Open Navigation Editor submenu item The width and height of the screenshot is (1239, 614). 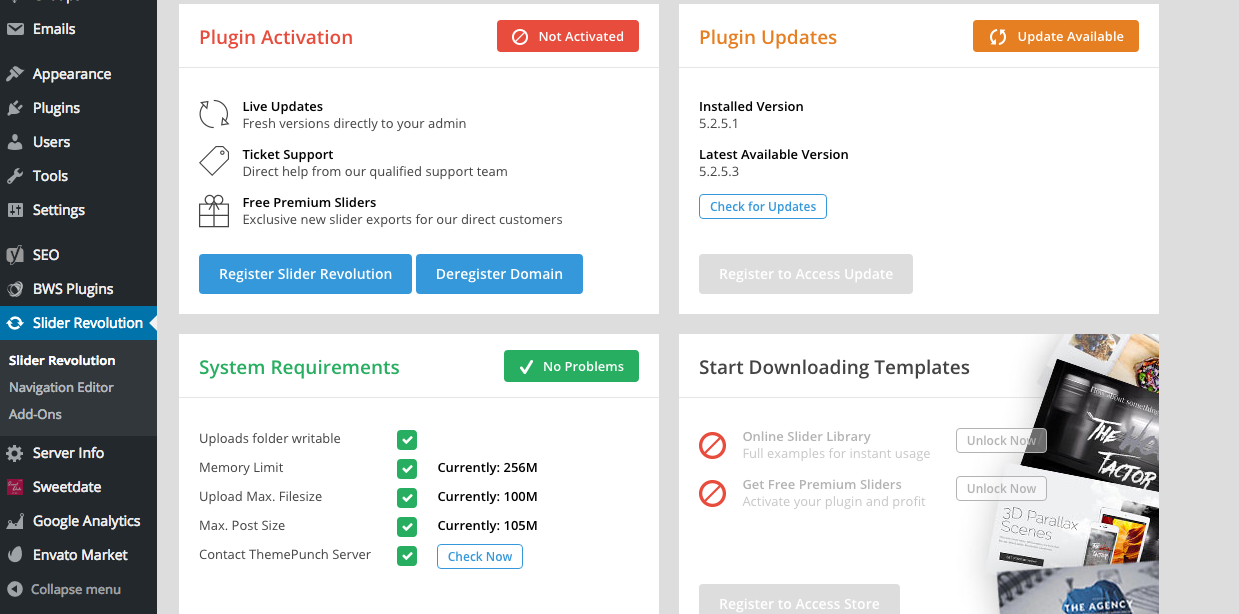(61, 387)
